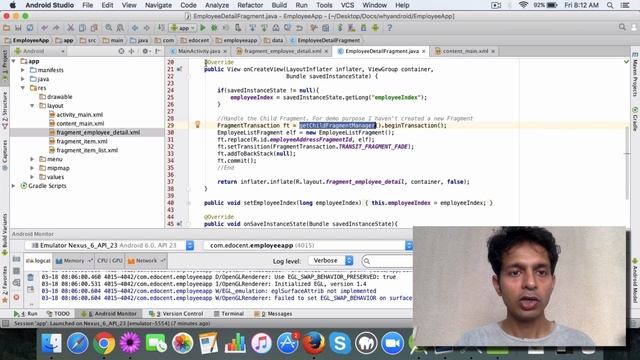Open the Analyze menu

[217, 5]
